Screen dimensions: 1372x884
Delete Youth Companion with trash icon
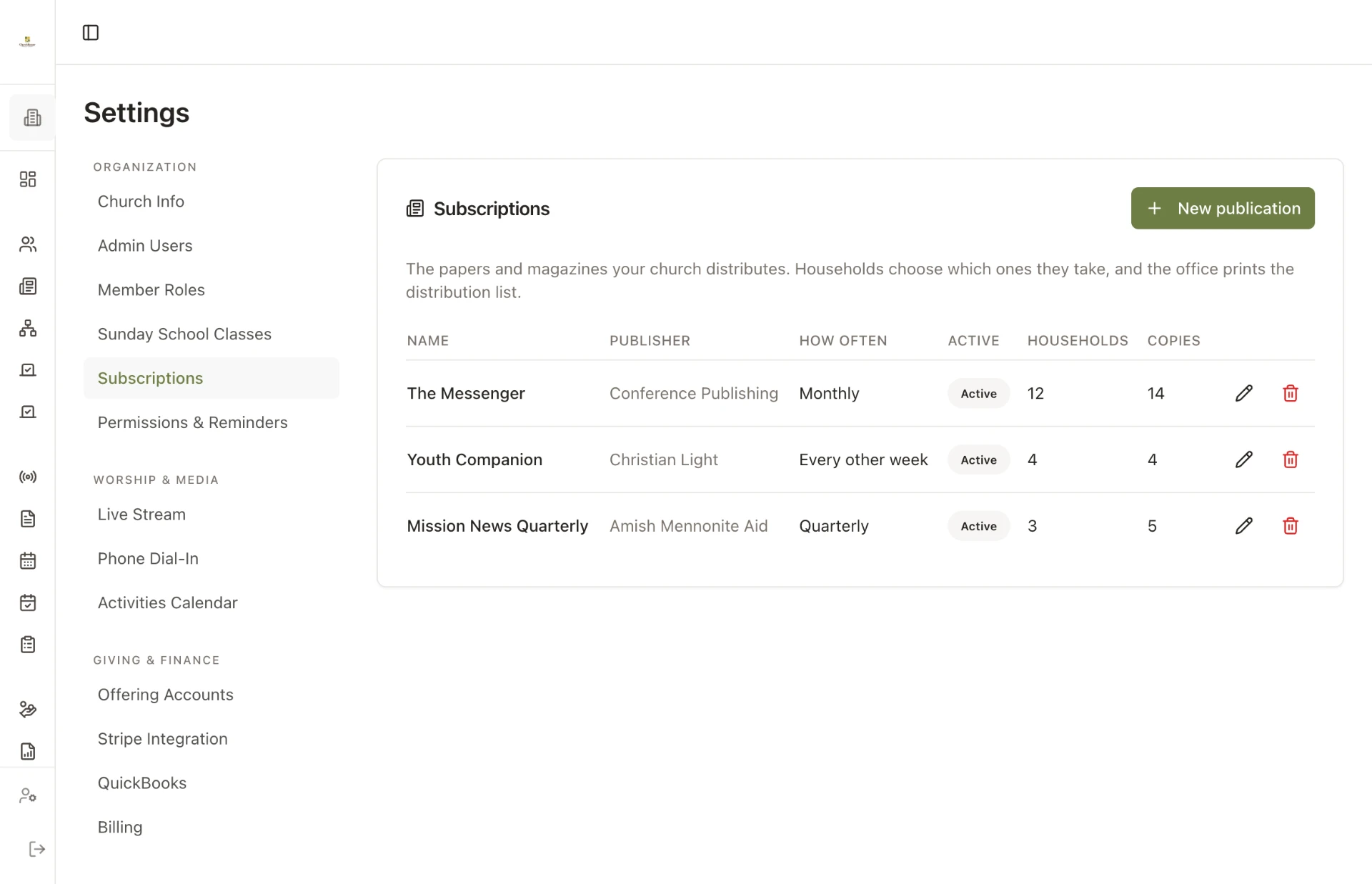pos(1290,460)
